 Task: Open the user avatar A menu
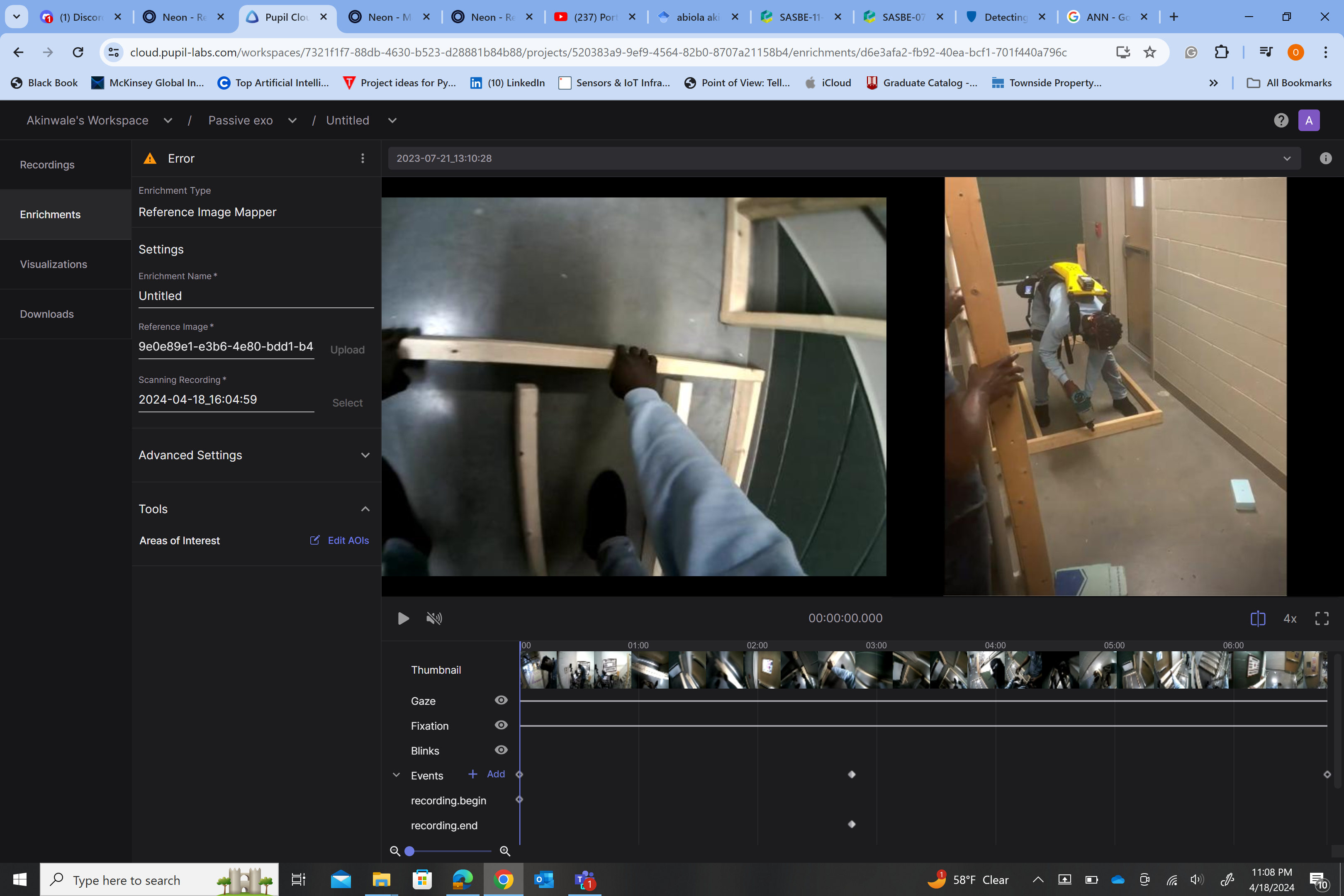coord(1309,121)
